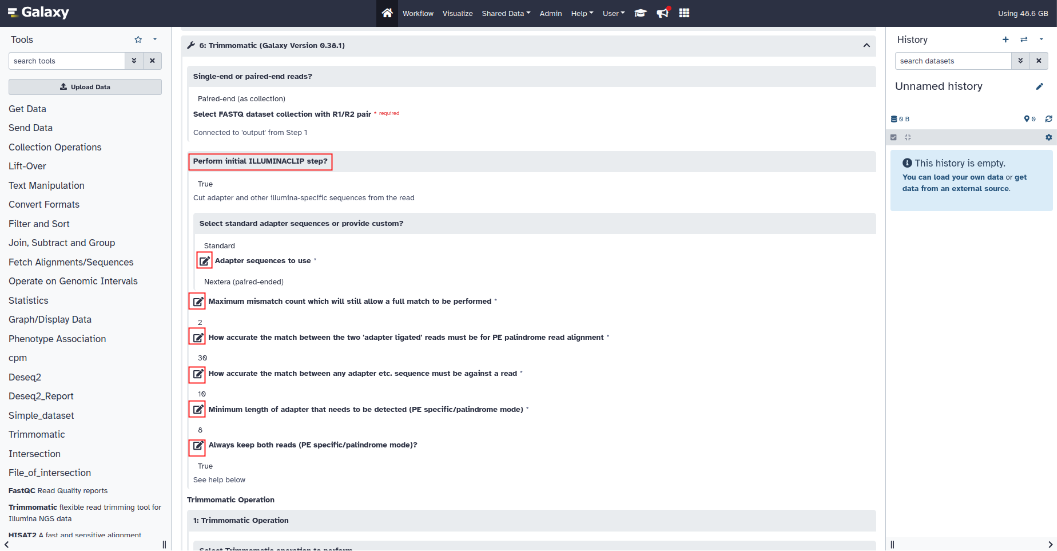Toggle edit for Minimum length of adapter
Screen dimensions: 1057x551
(x=197, y=409)
